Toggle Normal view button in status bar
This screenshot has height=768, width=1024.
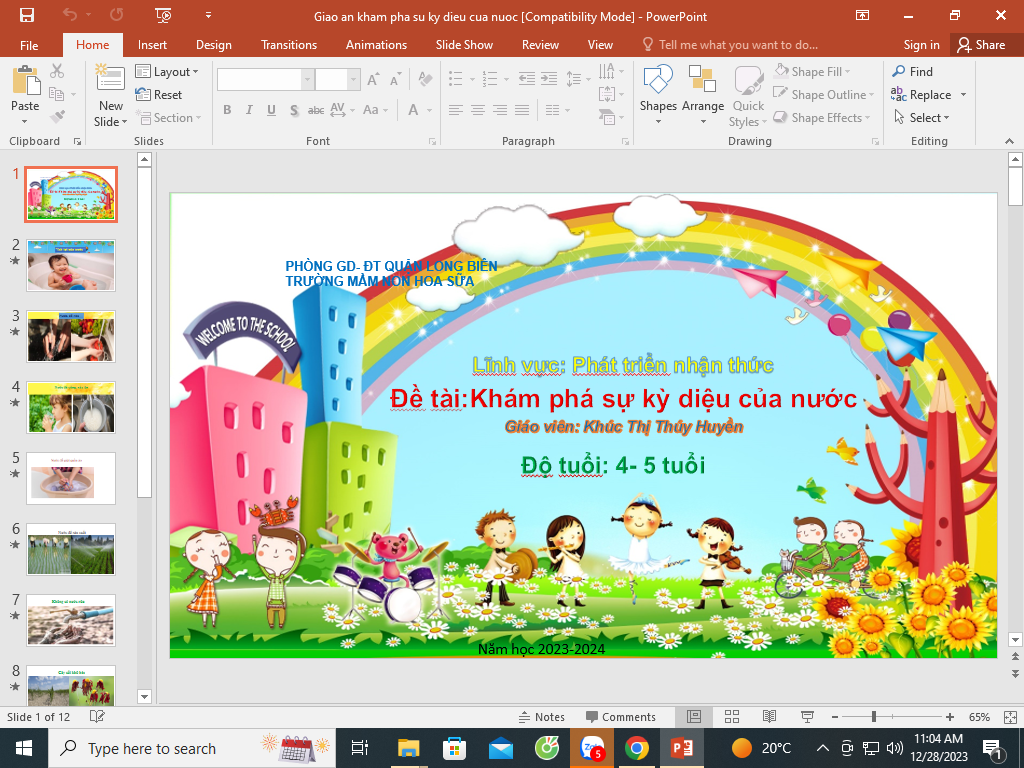pyautogui.click(x=694, y=717)
